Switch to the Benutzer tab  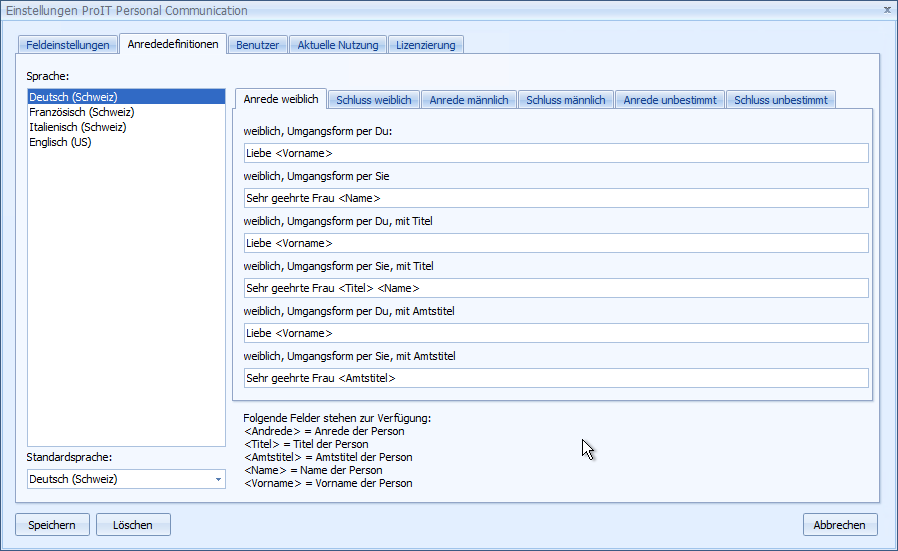[x=258, y=45]
